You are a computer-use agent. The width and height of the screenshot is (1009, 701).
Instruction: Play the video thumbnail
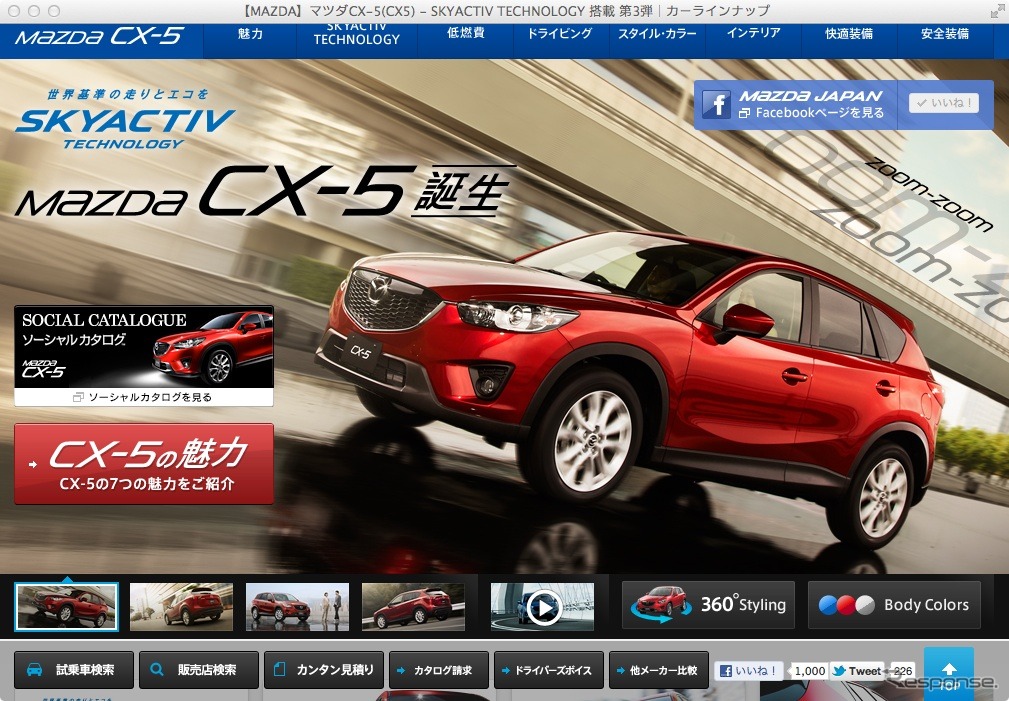[542, 606]
